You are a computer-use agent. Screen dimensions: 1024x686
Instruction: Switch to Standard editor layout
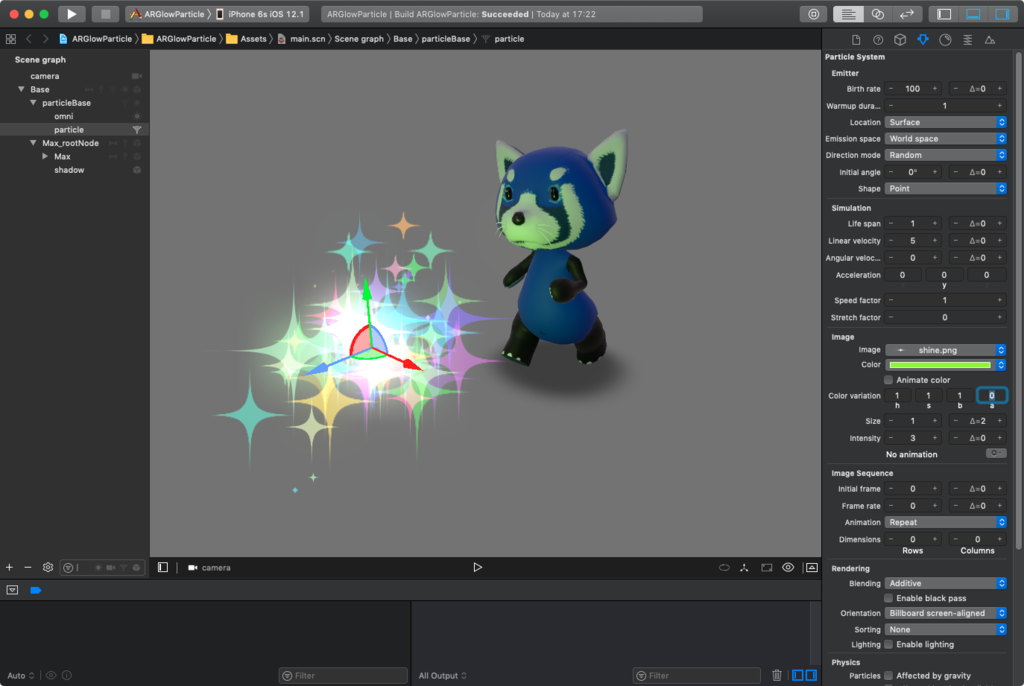pyautogui.click(x=848, y=14)
